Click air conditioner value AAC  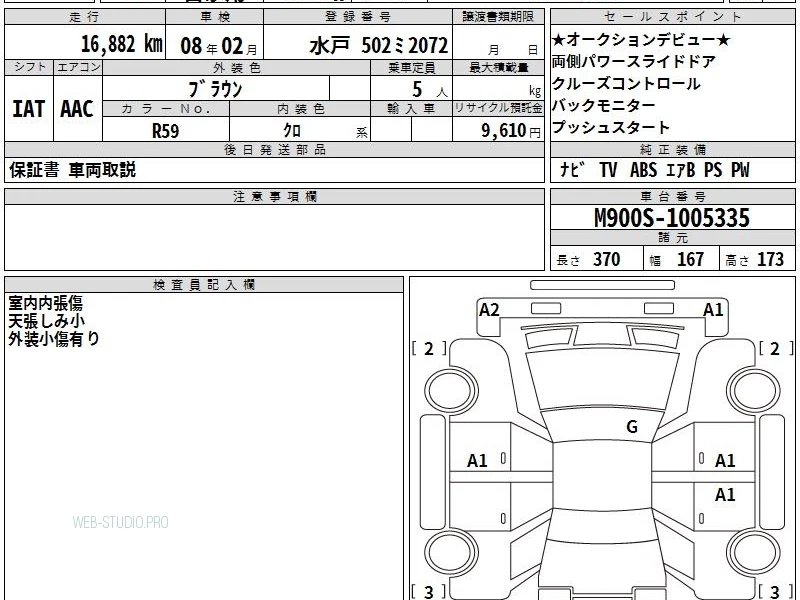(77, 109)
